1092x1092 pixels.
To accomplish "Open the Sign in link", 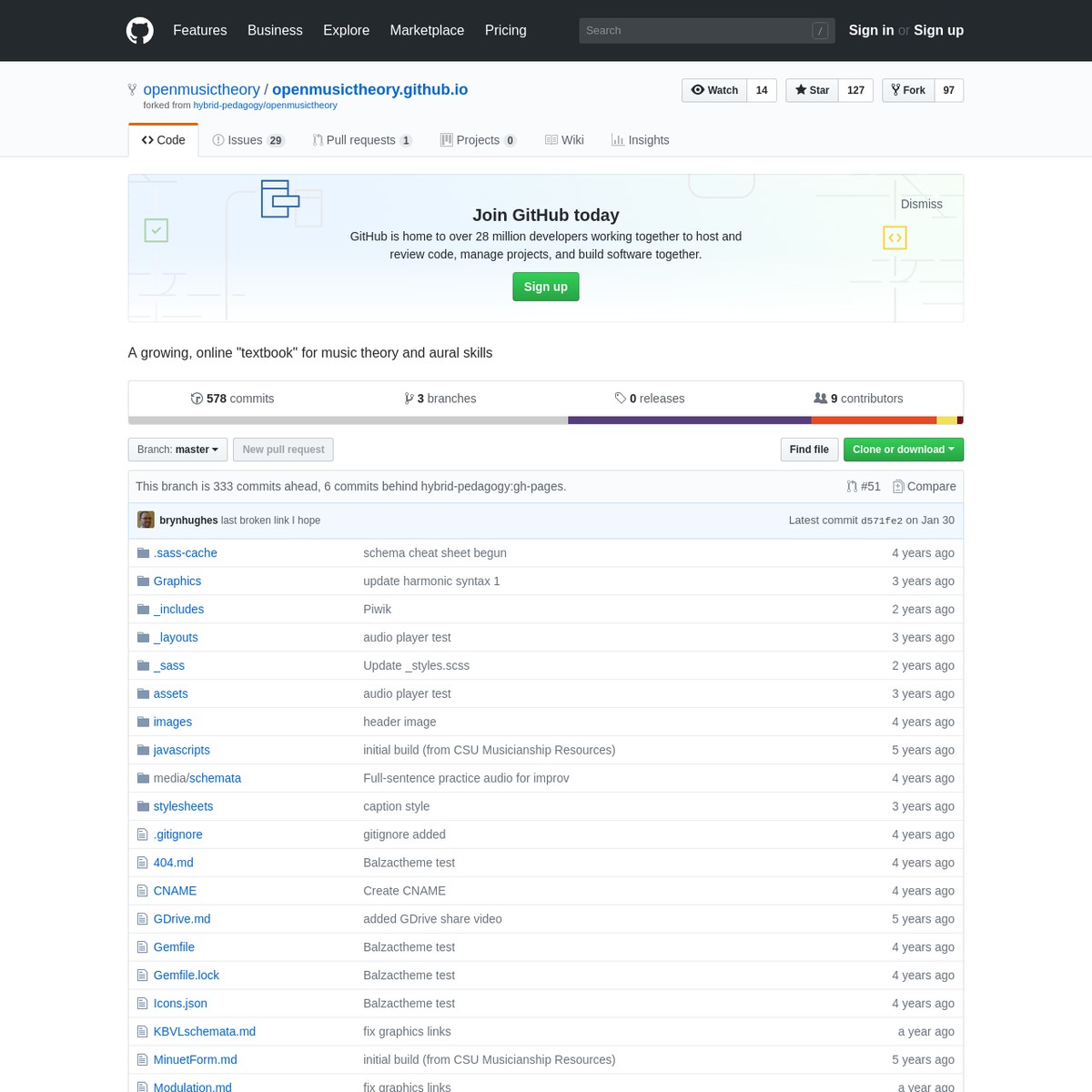I will (x=871, y=30).
